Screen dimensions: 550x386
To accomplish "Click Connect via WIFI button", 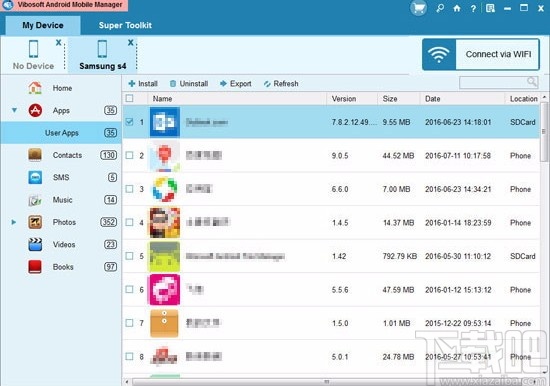I will pyautogui.click(x=481, y=54).
